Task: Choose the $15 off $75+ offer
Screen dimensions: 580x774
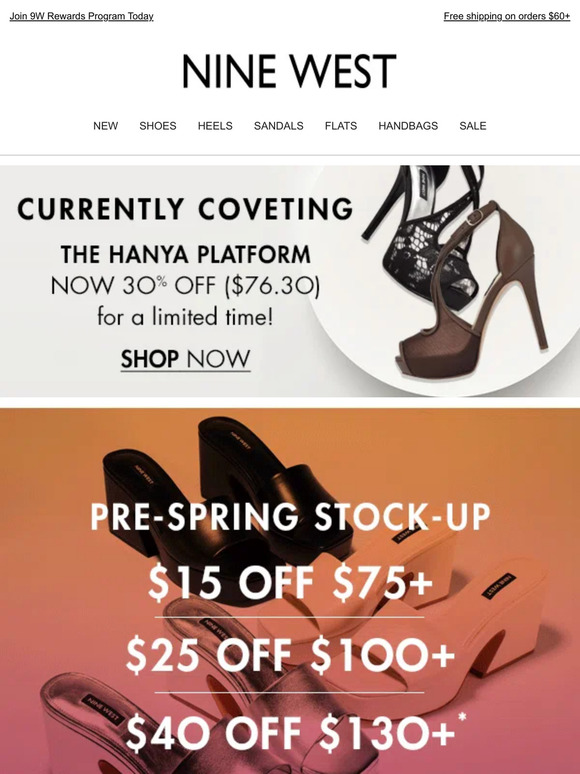Action: point(290,581)
